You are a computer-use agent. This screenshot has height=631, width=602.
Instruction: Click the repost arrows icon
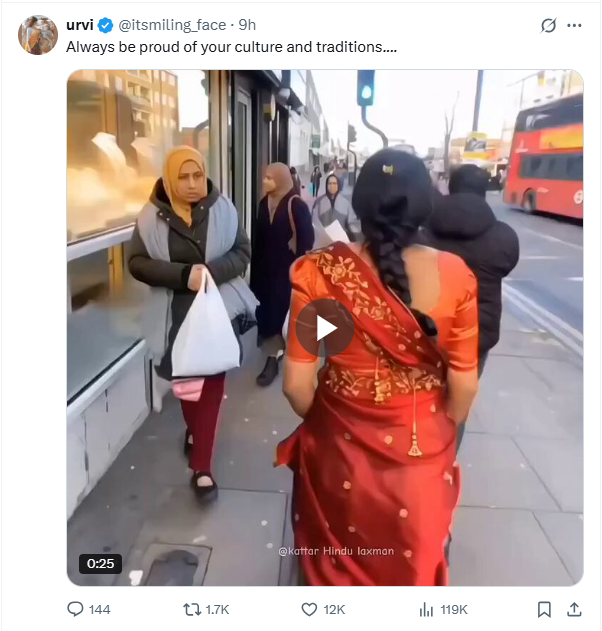(x=192, y=610)
